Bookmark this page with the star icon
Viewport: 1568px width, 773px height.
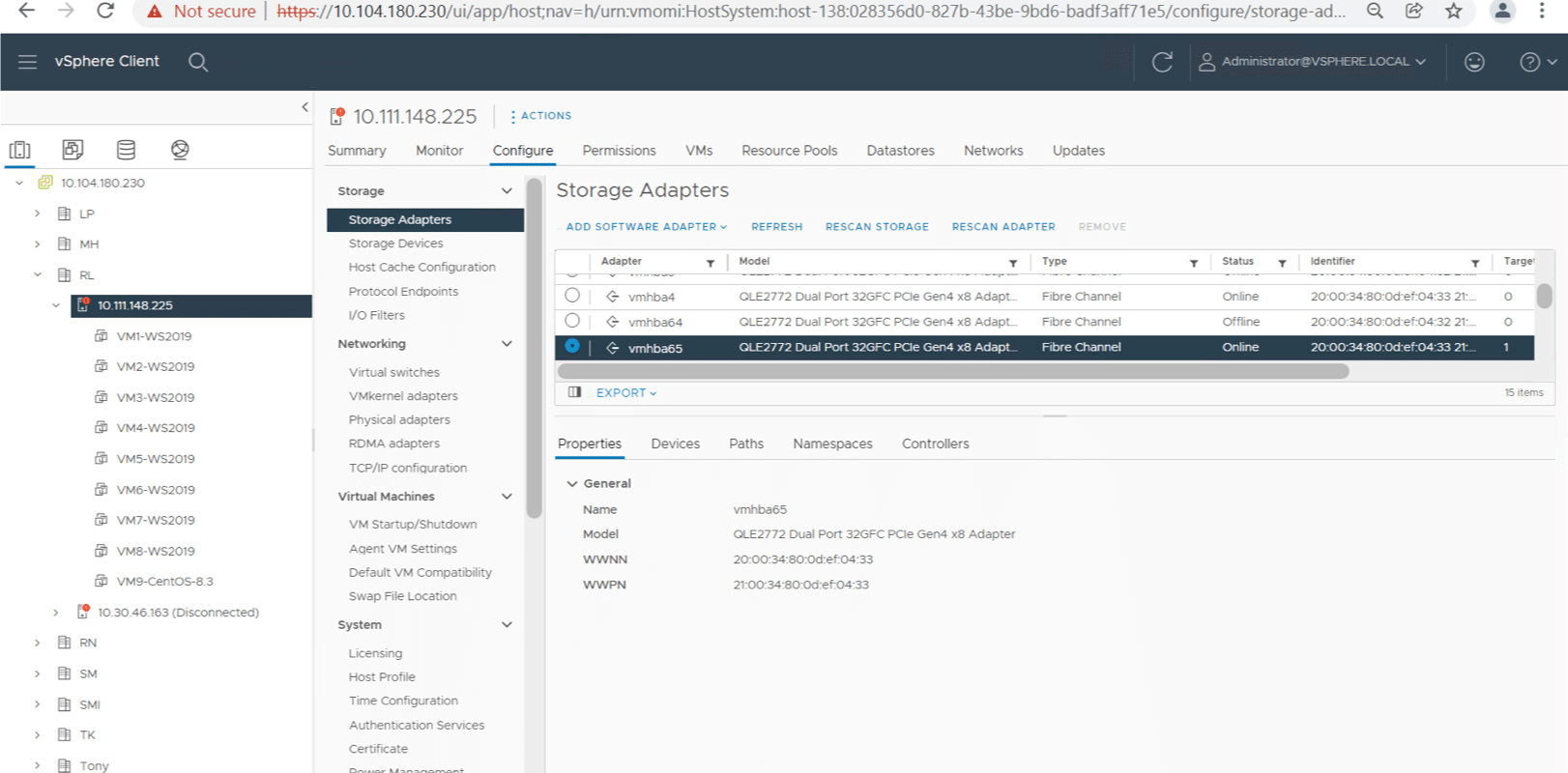1453,11
